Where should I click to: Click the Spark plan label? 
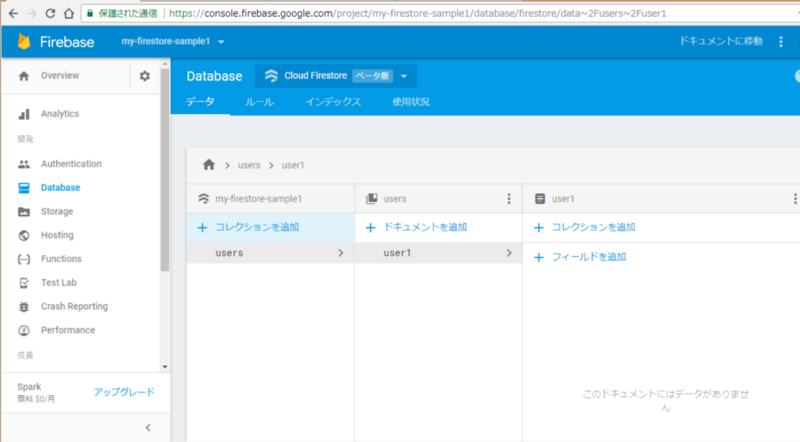point(29,387)
